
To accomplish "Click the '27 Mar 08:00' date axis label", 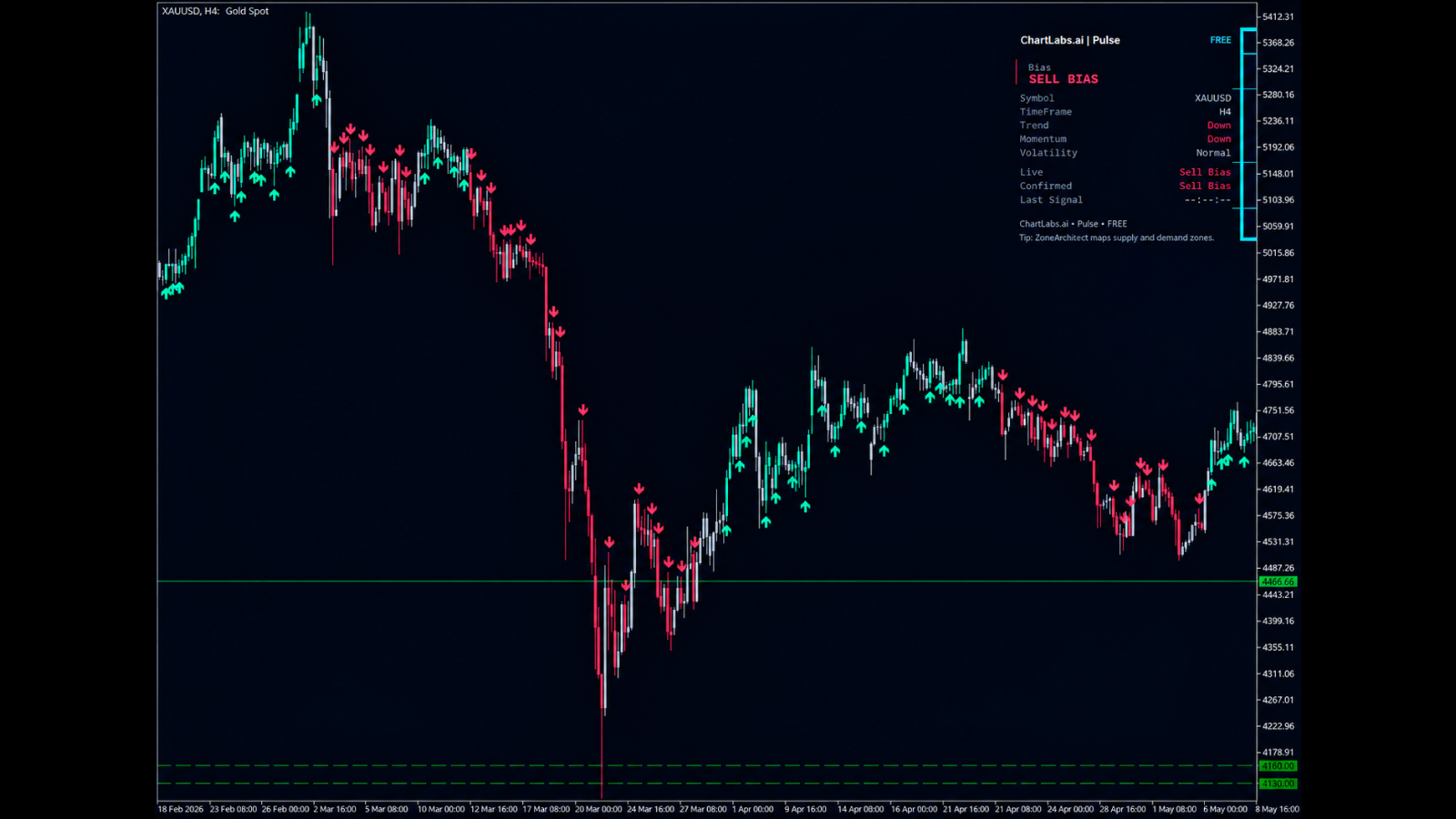I will (703, 809).
